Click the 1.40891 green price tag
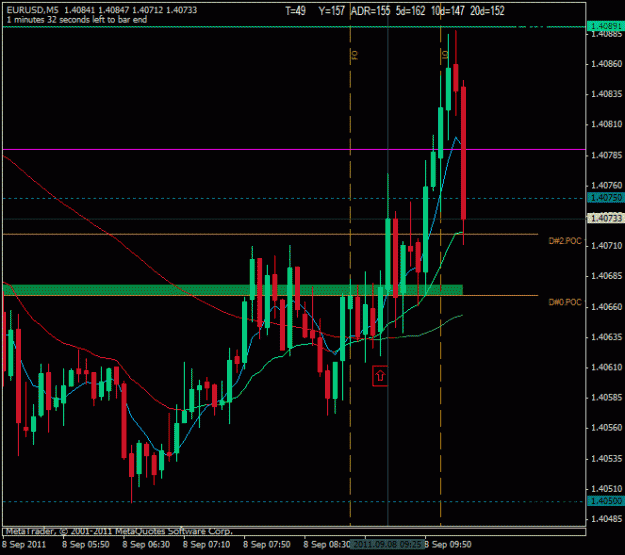This screenshot has height=555, width=625. [606, 26]
